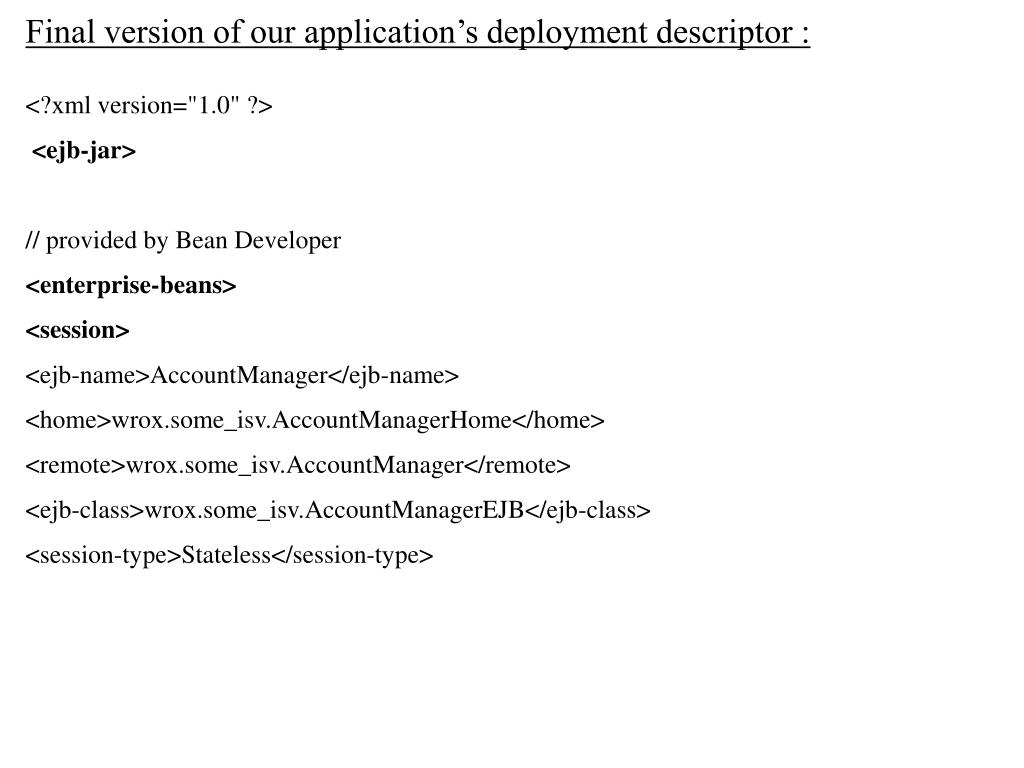Click the opening <remote> tag
1024x768 pixels.
[x=75, y=466]
